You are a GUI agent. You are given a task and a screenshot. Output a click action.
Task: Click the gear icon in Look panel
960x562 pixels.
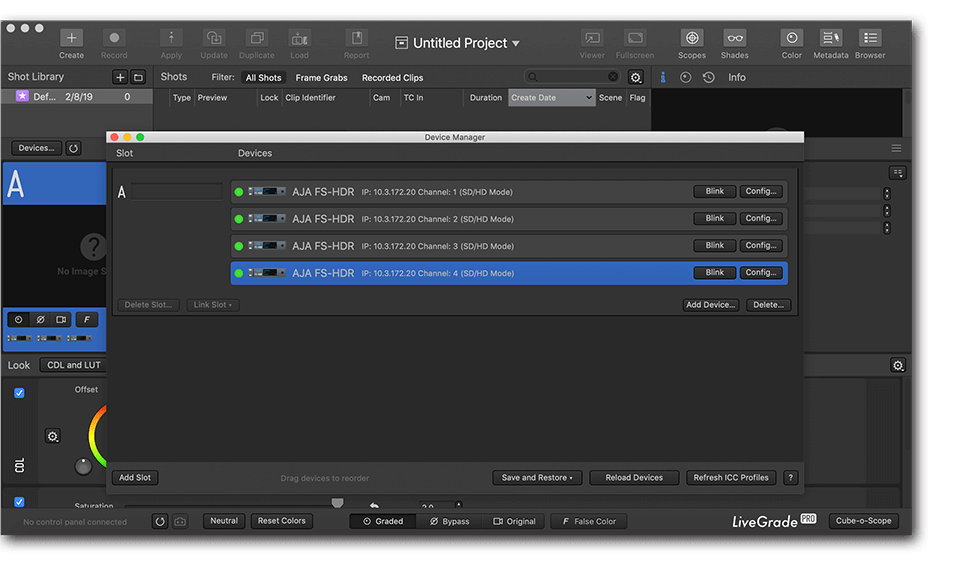pos(898,366)
